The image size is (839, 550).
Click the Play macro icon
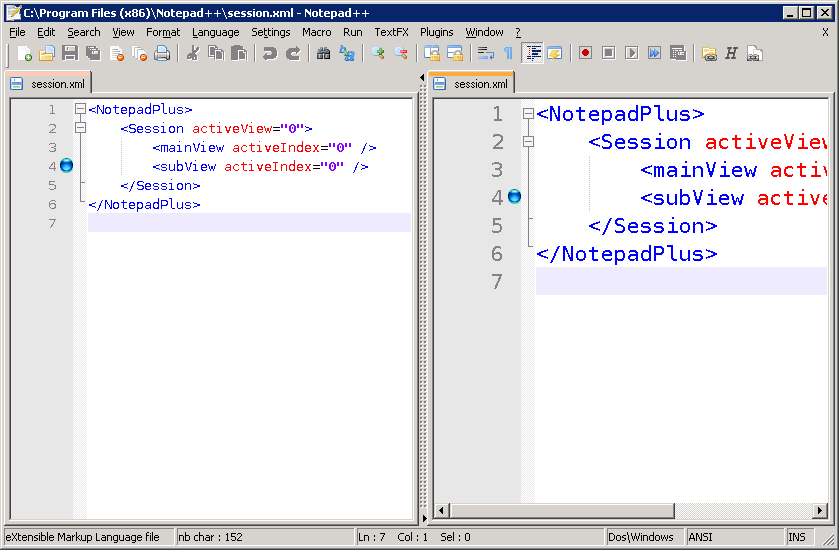coord(631,53)
